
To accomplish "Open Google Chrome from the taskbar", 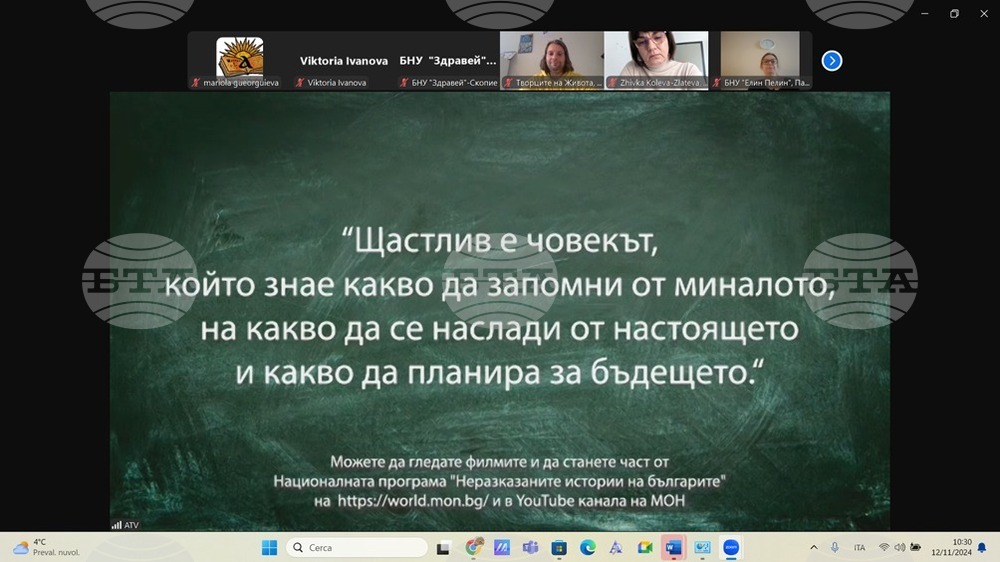I will tap(474, 547).
